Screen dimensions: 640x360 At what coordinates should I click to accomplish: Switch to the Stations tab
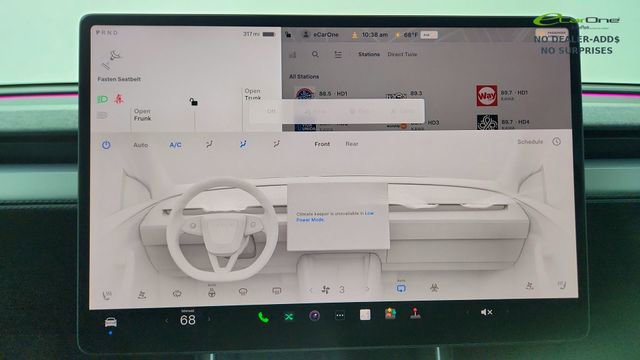pyautogui.click(x=369, y=54)
